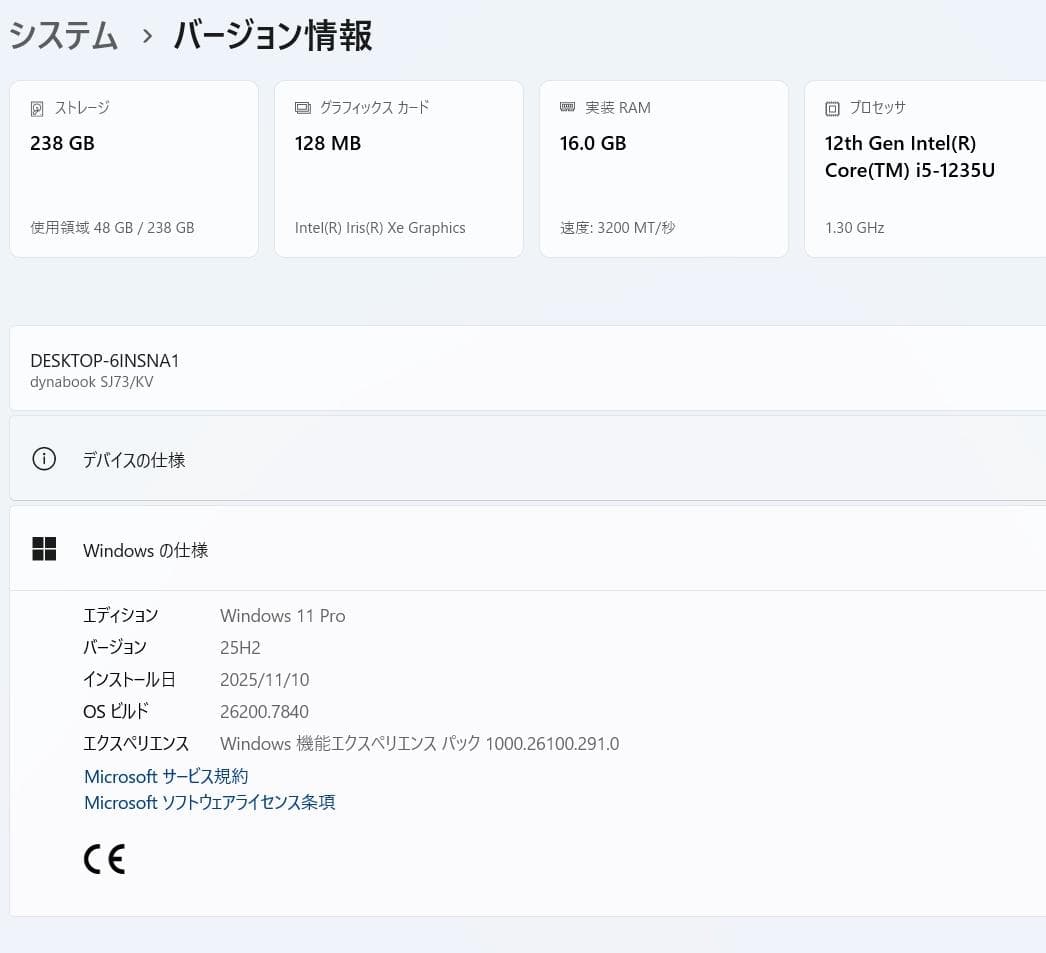Viewport: 1046px width, 953px height.
Task: Click the 使用領域 48 GB / 238 GB text
Action: pyautogui.click(x=112, y=227)
